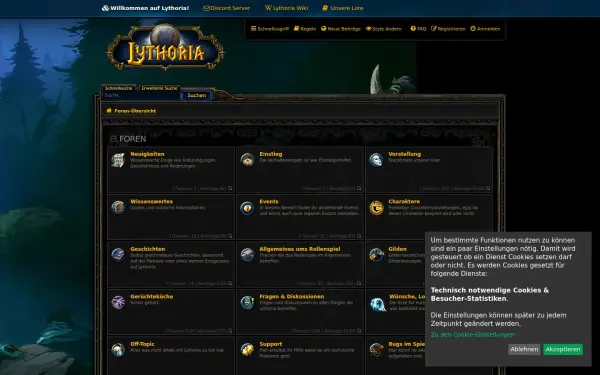
Task: Open Zu den Cookie-Einstellungen link
Action: click(473, 334)
